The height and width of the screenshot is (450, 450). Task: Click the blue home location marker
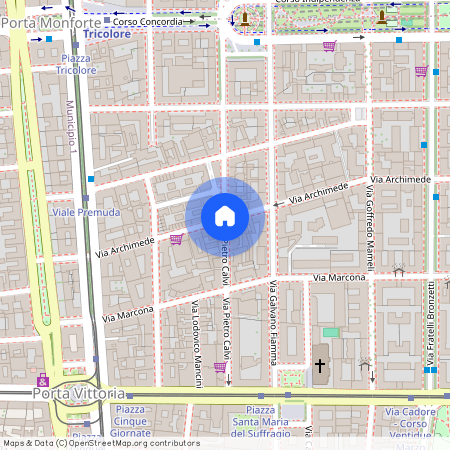225,217
